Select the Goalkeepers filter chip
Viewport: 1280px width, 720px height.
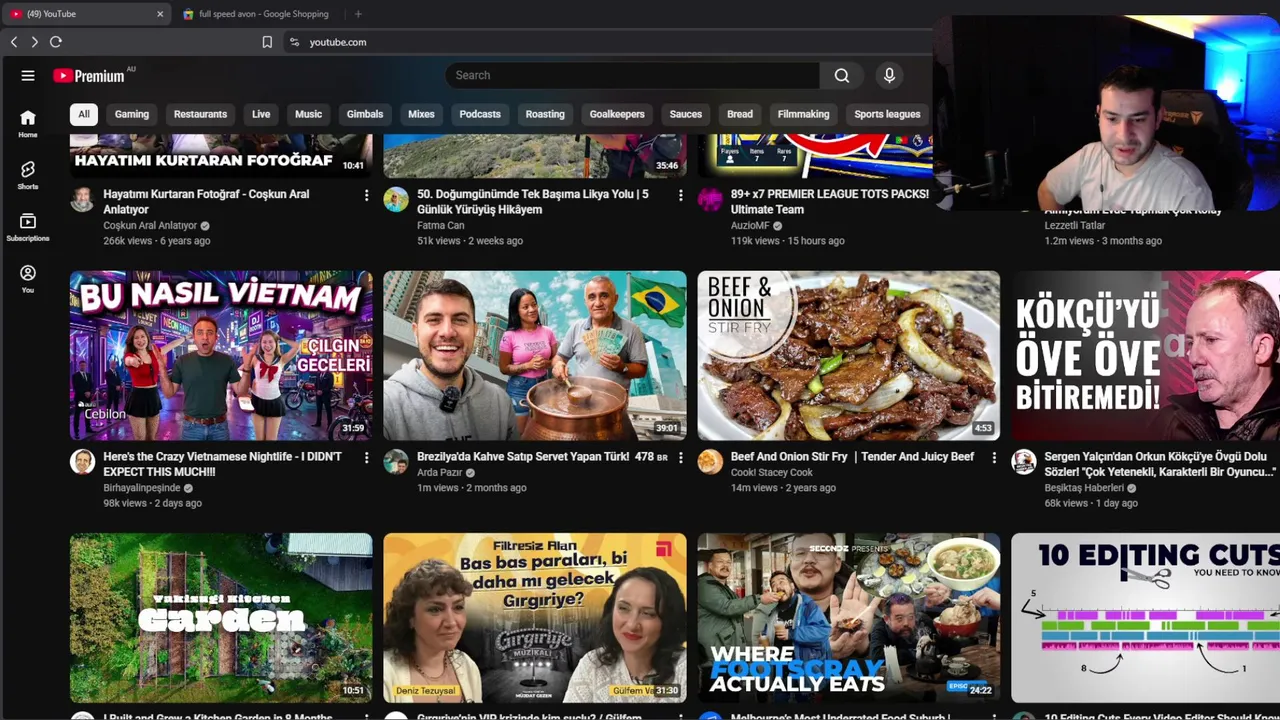pyautogui.click(x=617, y=114)
